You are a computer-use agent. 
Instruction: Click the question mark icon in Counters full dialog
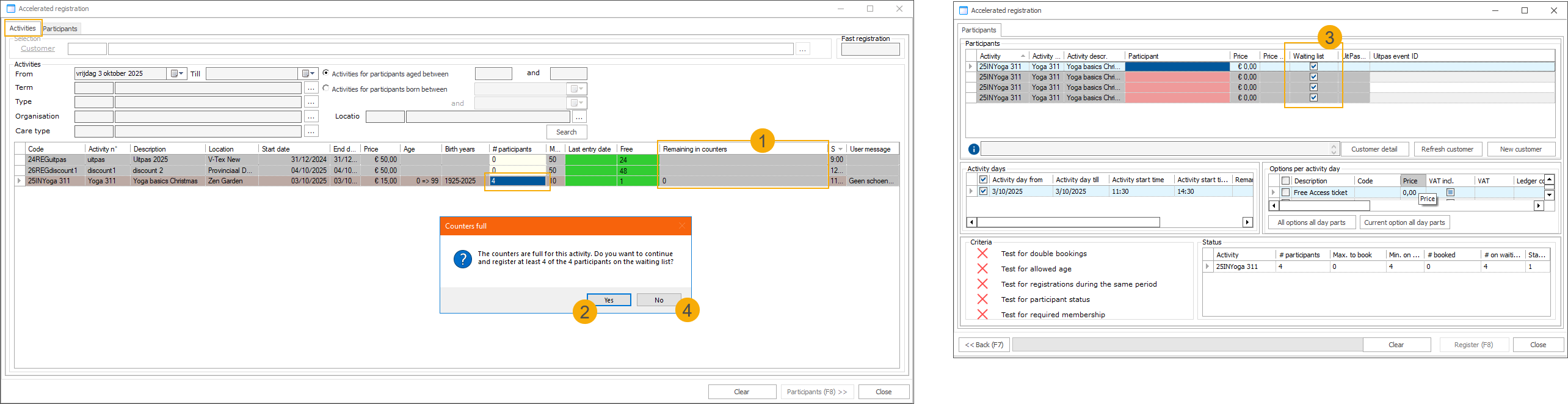coord(462,259)
